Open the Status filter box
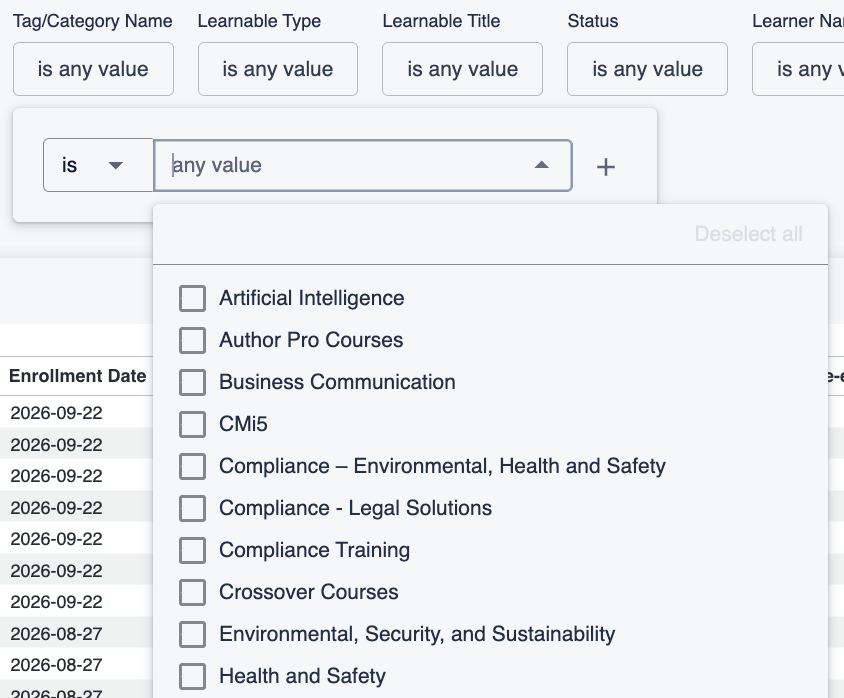 coord(648,69)
